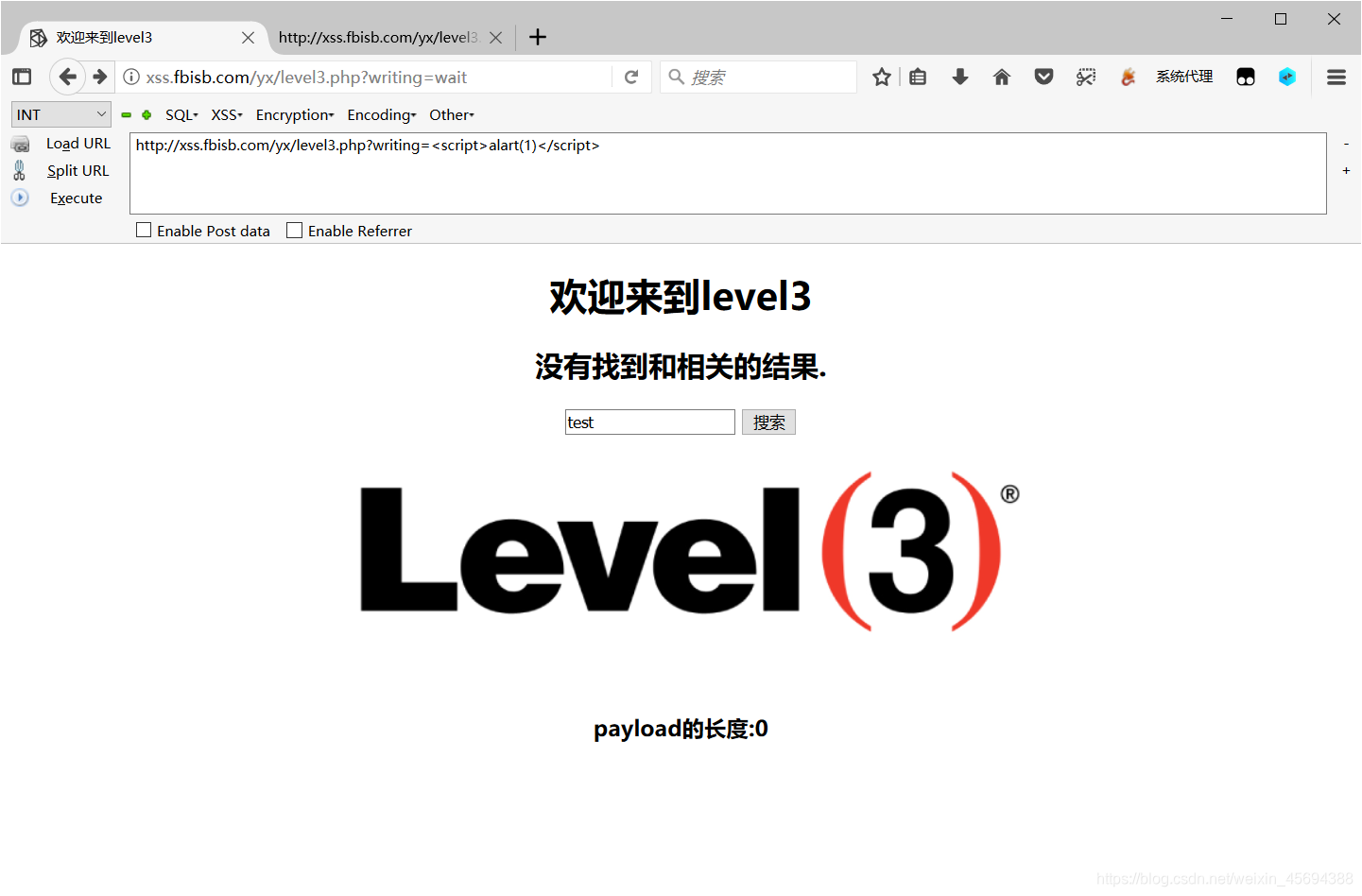Run the HackBar Execute command
This screenshot has height=896, width=1362.
76,198
